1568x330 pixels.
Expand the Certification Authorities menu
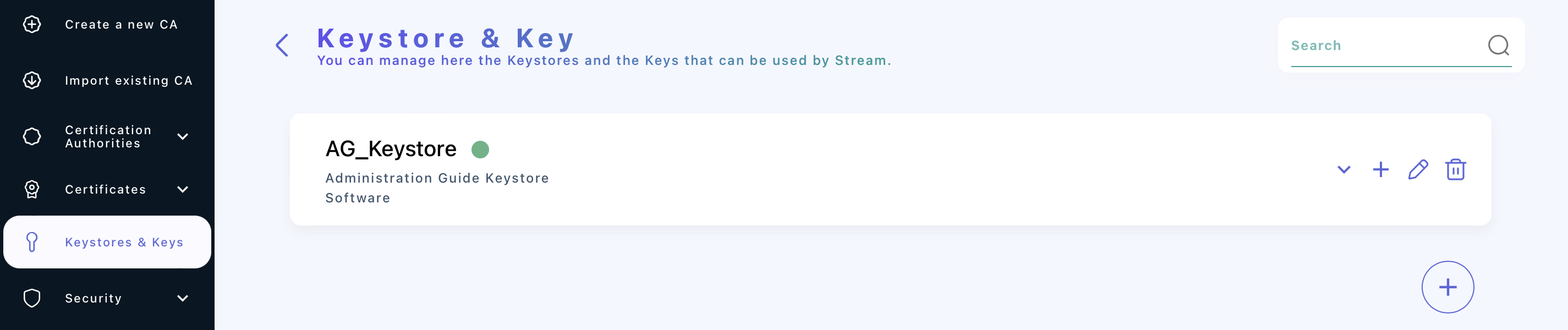183,137
